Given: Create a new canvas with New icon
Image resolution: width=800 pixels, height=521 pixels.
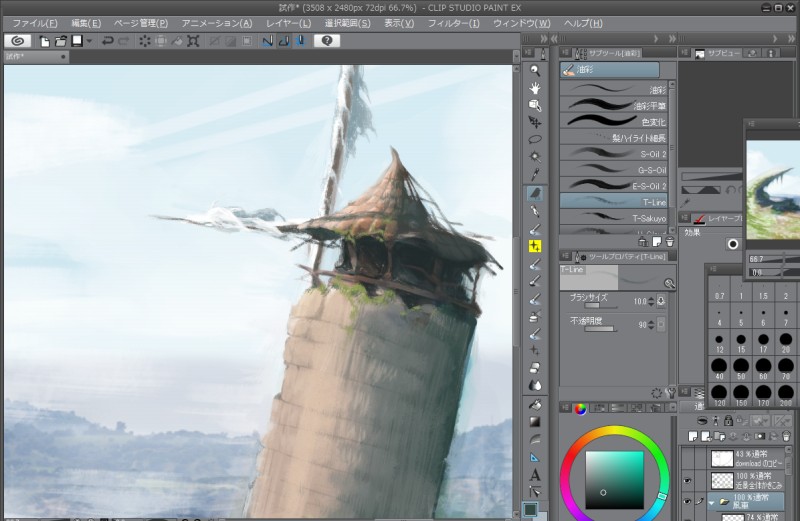Looking at the screenshot, I should pos(45,41).
